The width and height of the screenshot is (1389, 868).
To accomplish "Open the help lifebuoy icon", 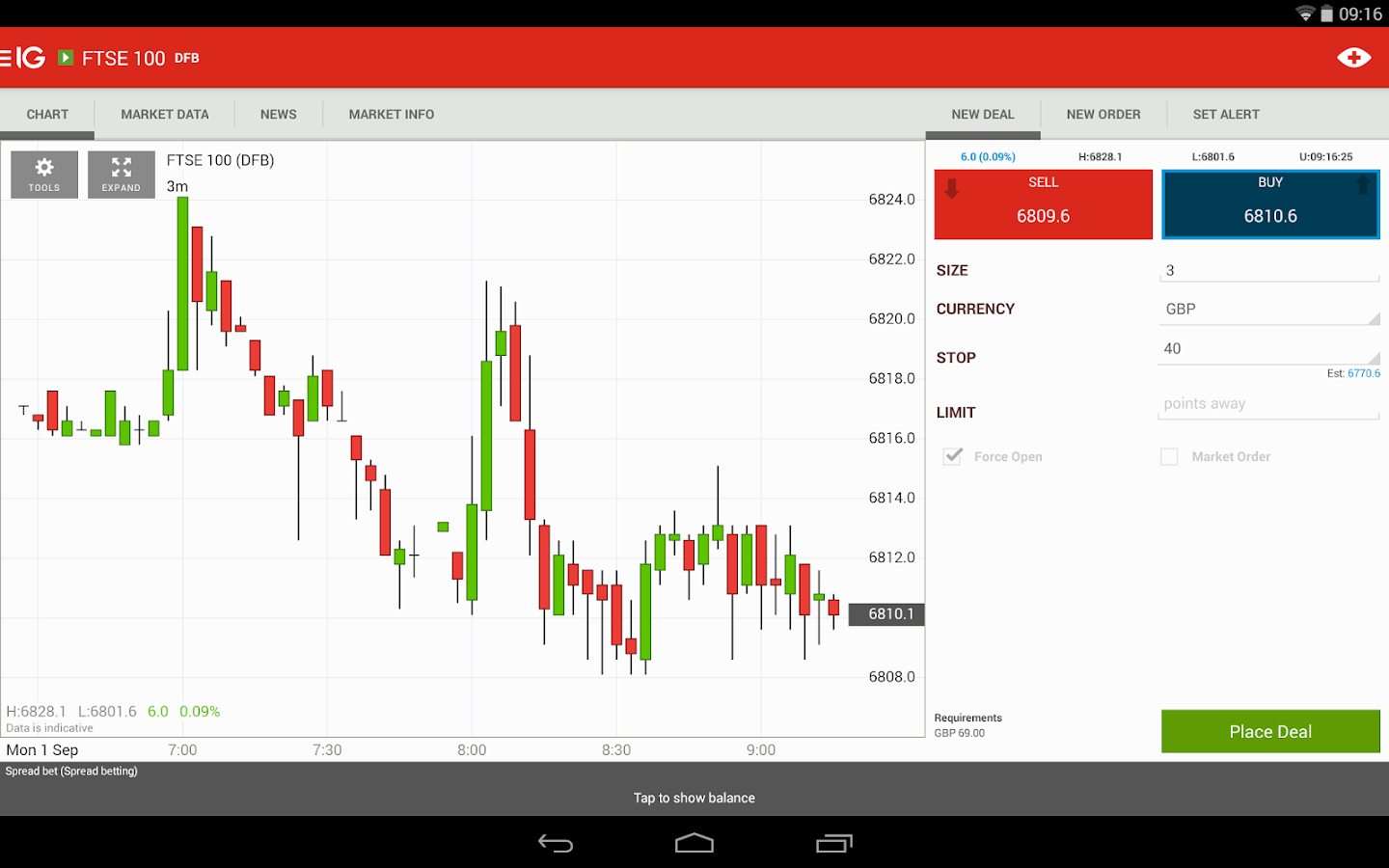I will 1354,58.
